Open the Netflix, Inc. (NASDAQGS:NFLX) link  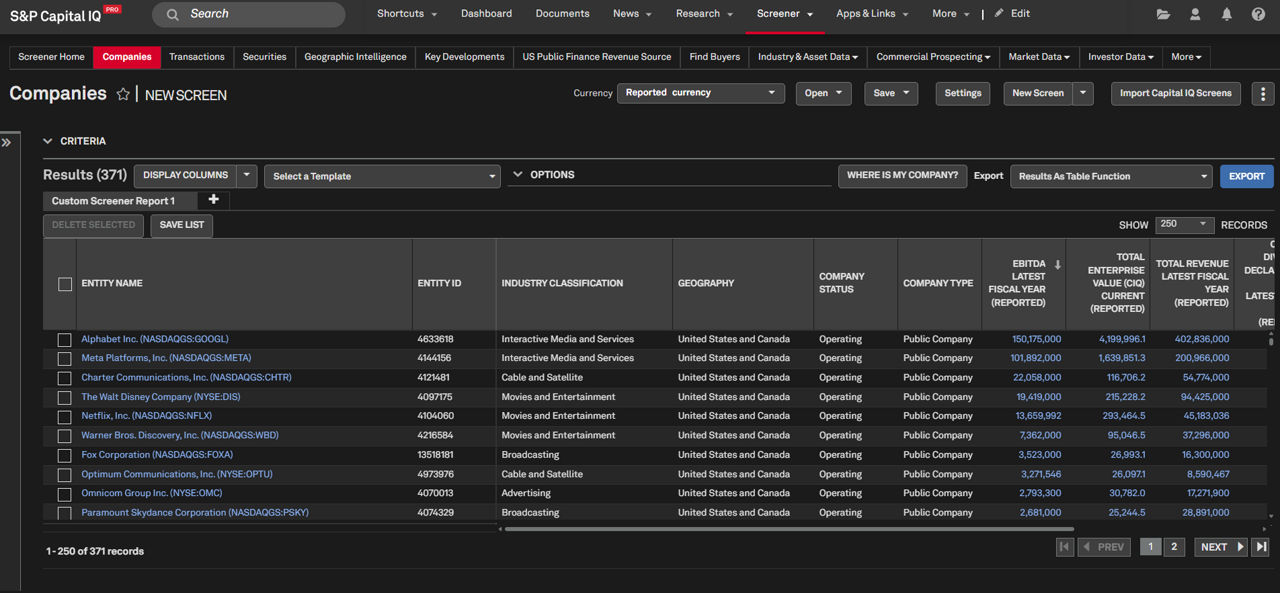tap(147, 416)
